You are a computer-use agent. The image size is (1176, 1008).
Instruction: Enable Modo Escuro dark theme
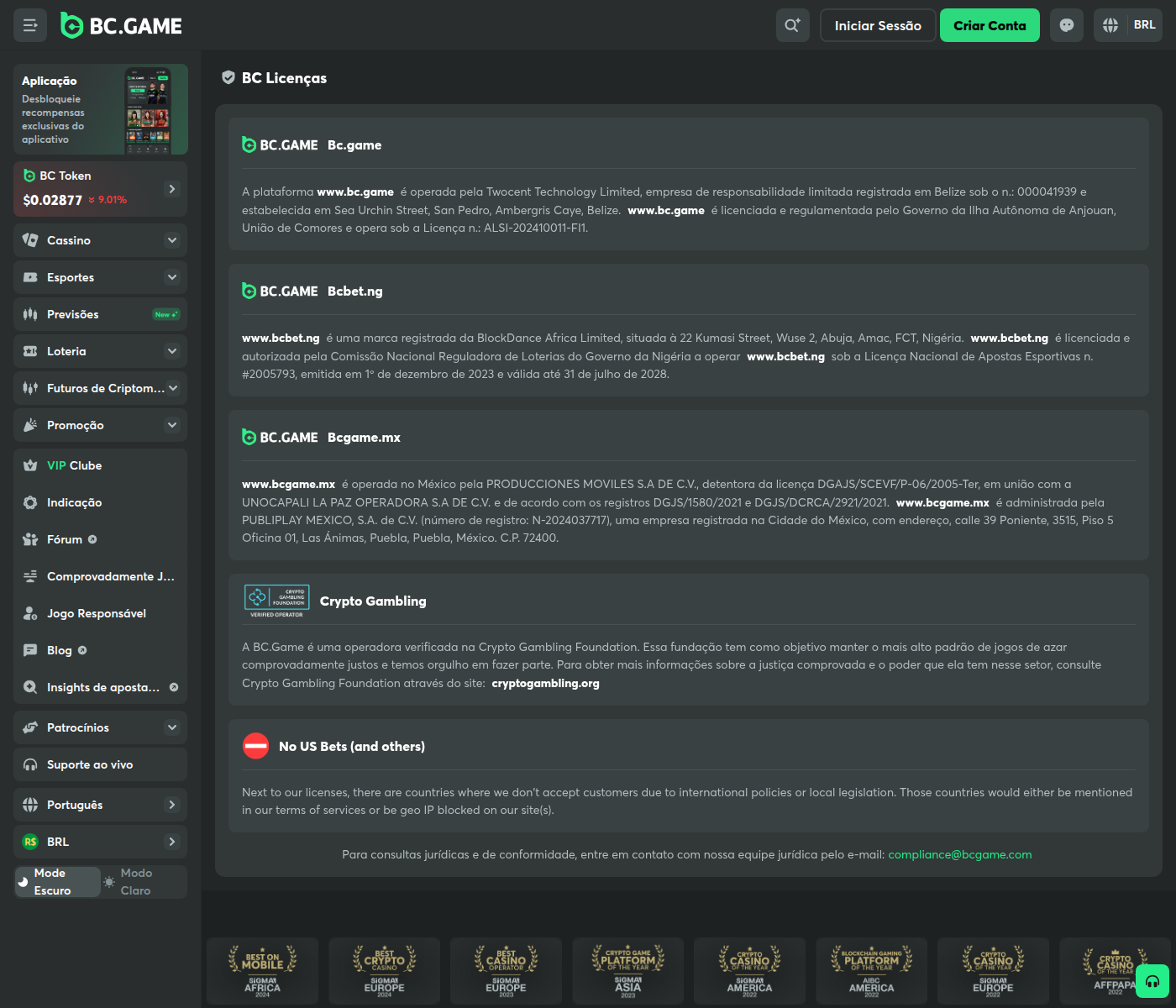tap(57, 882)
